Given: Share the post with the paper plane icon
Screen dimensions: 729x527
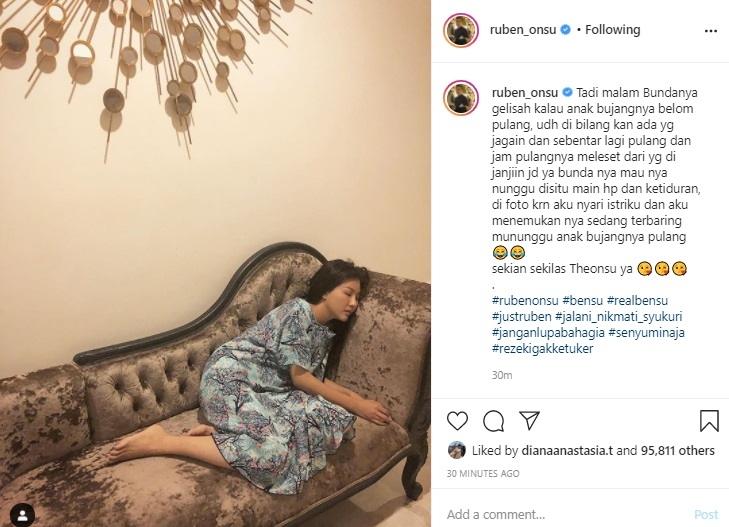Looking at the screenshot, I should 530,420.
